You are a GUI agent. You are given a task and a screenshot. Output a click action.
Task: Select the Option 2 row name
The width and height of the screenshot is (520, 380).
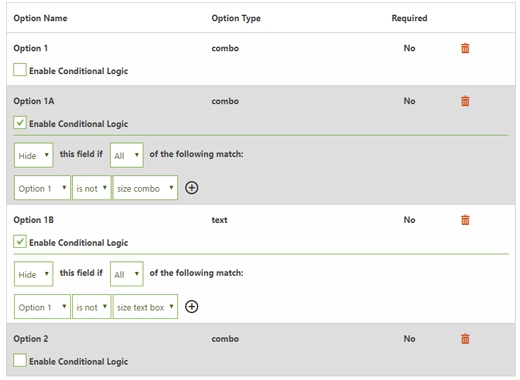[31, 339]
